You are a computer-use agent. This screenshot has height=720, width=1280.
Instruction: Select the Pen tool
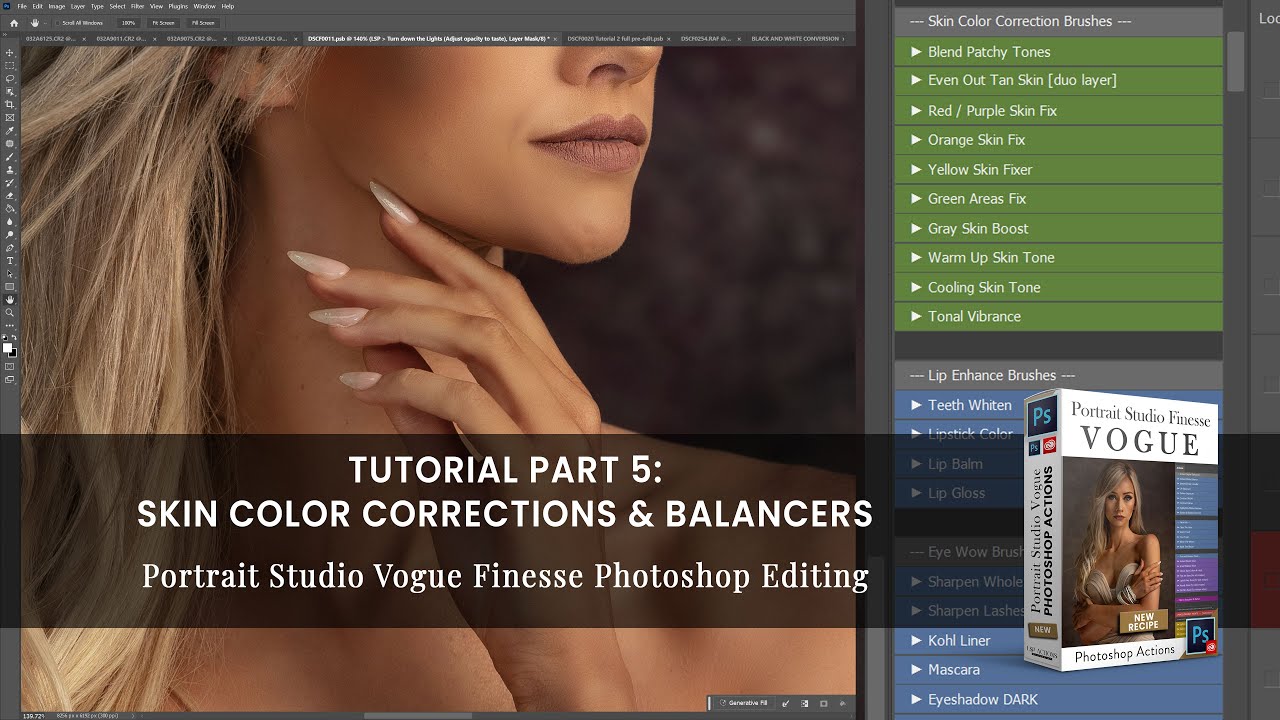click(10, 247)
